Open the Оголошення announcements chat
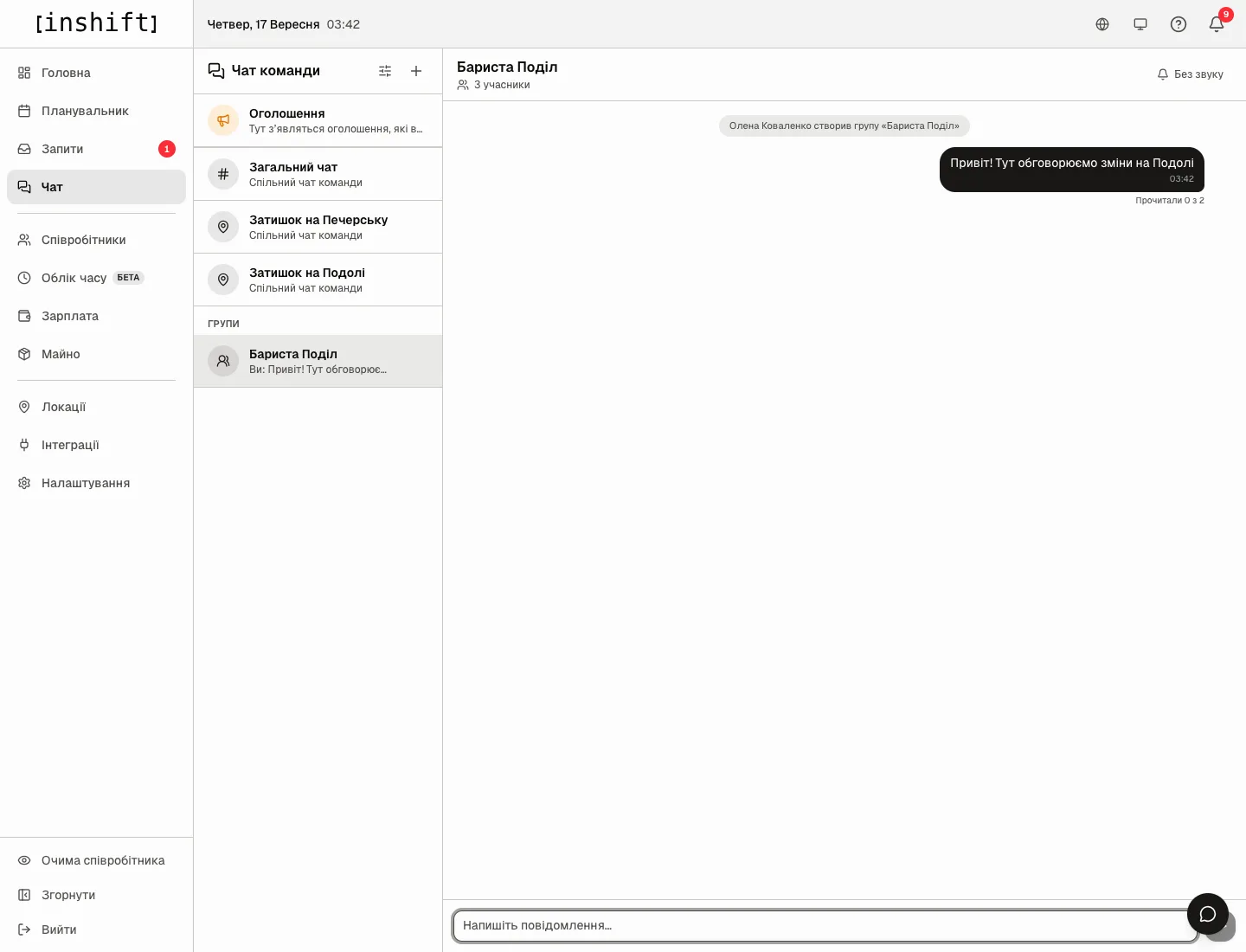Image resolution: width=1246 pixels, height=952 pixels. click(318, 120)
